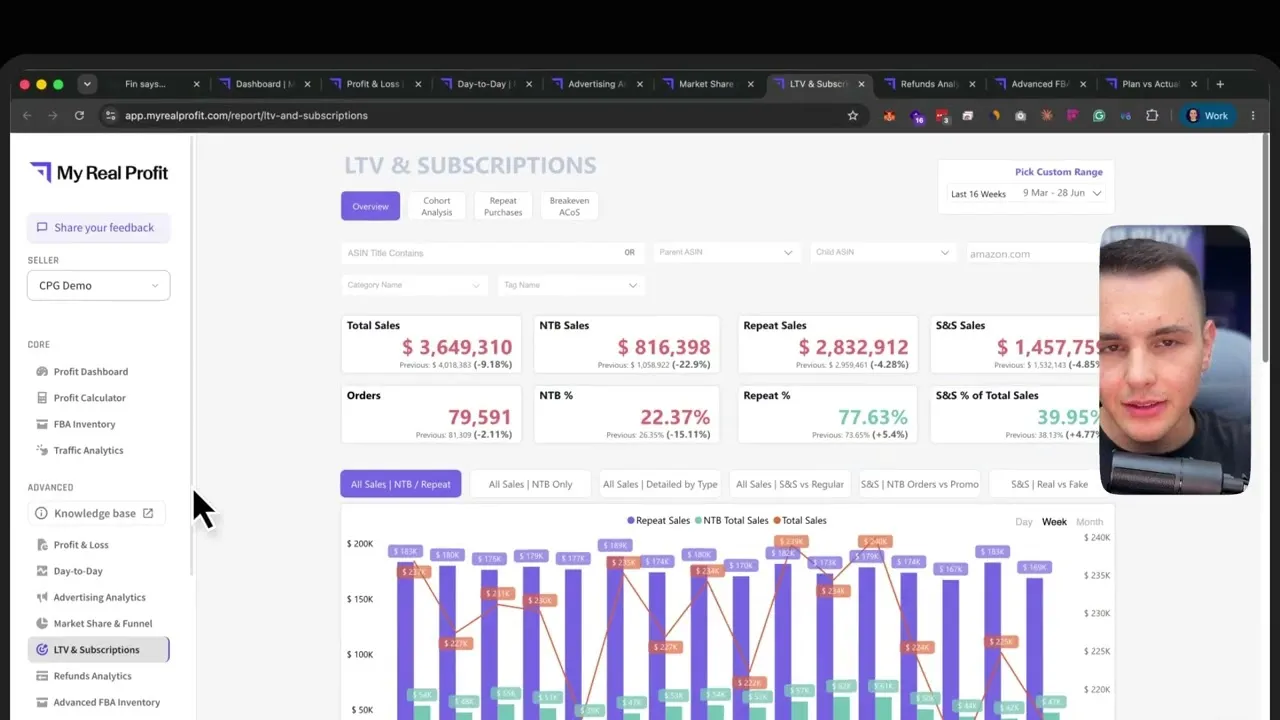Switch to Cohort Analysis tab
This screenshot has width=1280, height=720.
(x=437, y=206)
